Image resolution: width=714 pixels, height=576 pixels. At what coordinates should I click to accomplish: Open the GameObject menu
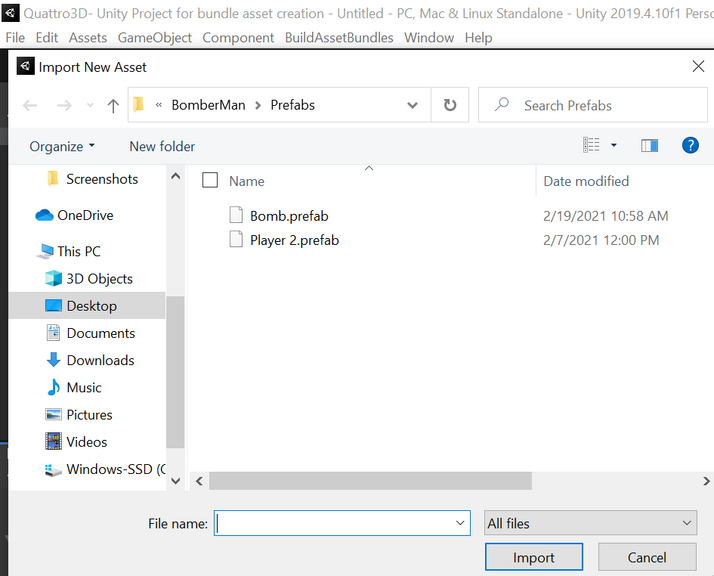155,37
